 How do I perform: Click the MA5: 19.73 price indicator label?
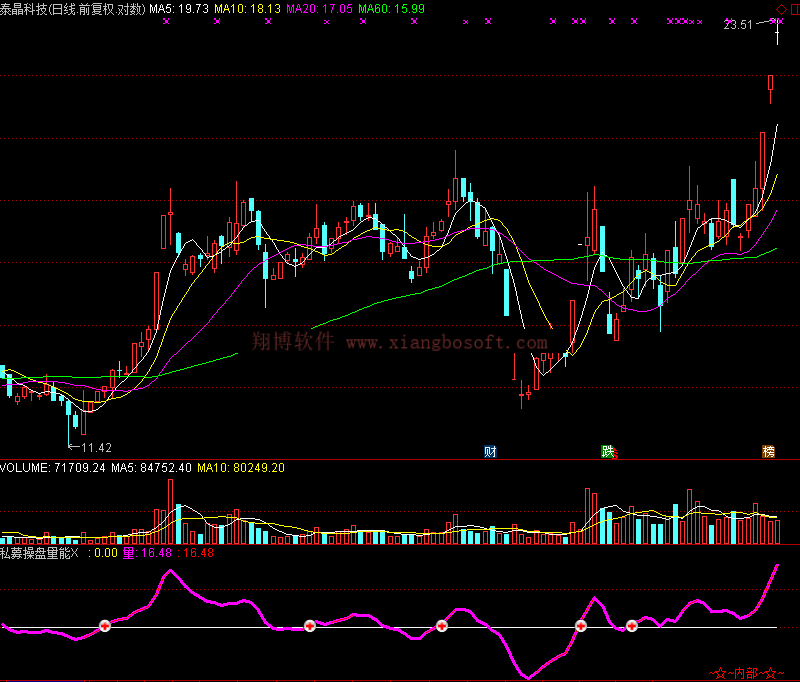click(x=180, y=9)
